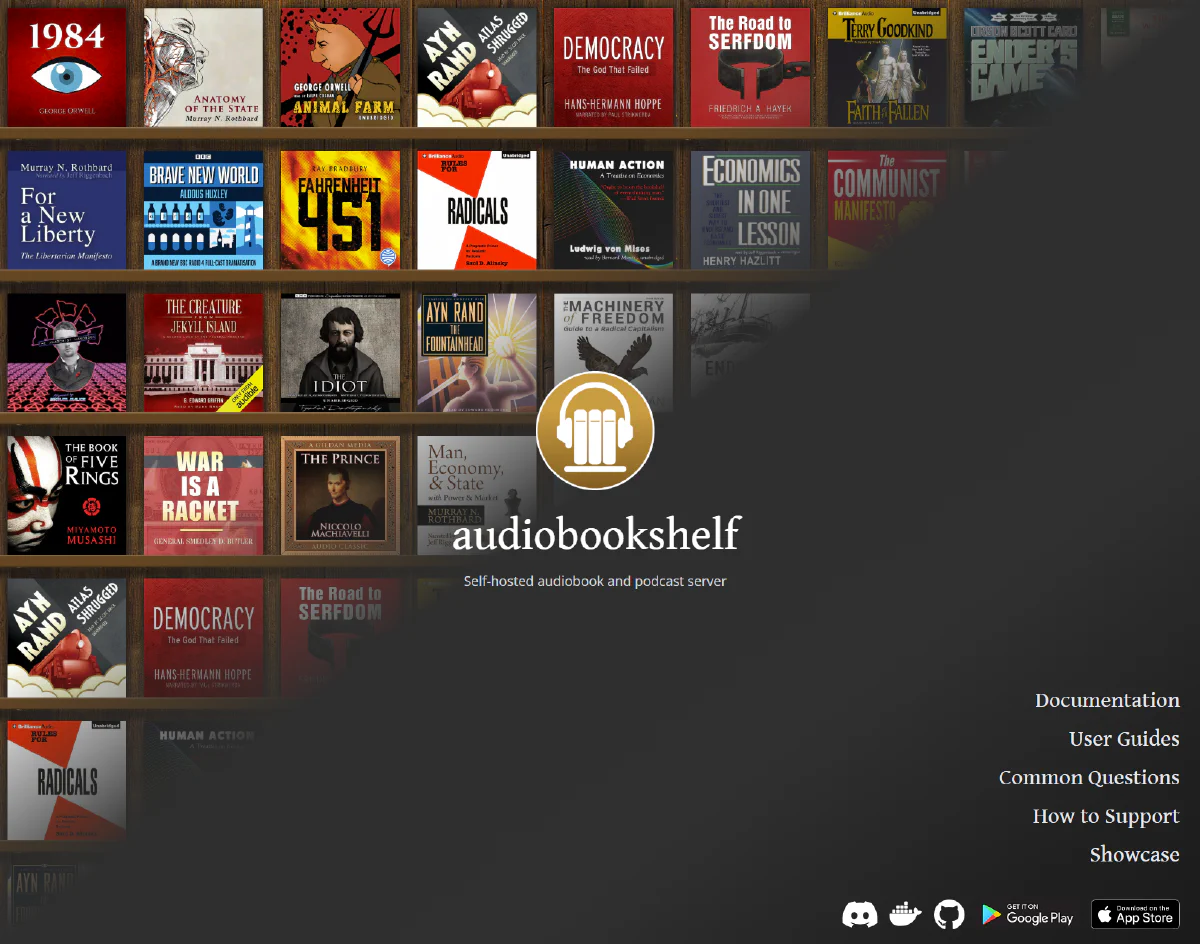Click the Docker icon

[904, 914]
